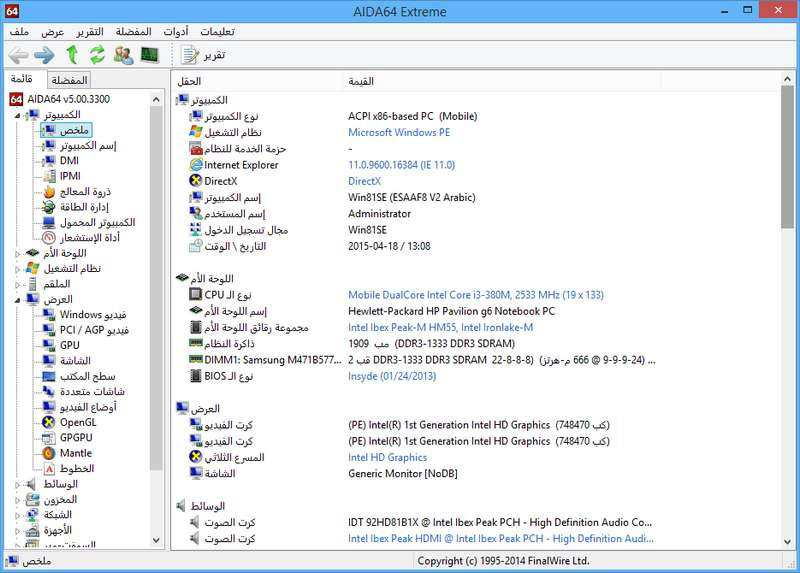Select the DMI tree item icon
800x573 pixels.
tap(49, 161)
